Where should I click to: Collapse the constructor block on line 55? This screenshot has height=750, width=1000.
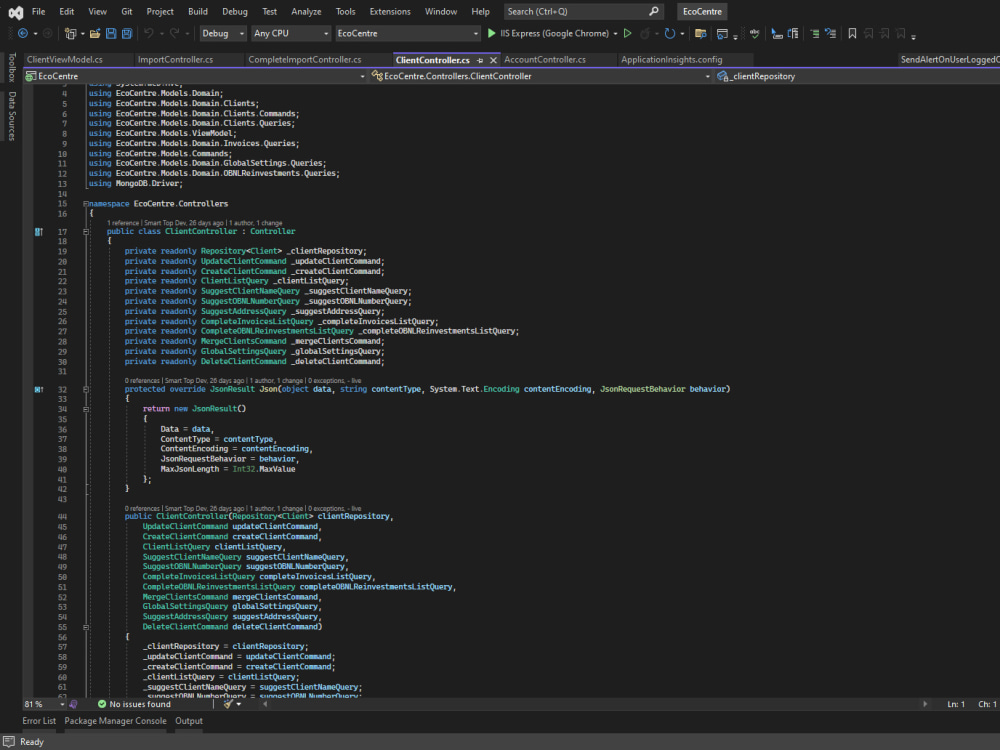point(85,627)
